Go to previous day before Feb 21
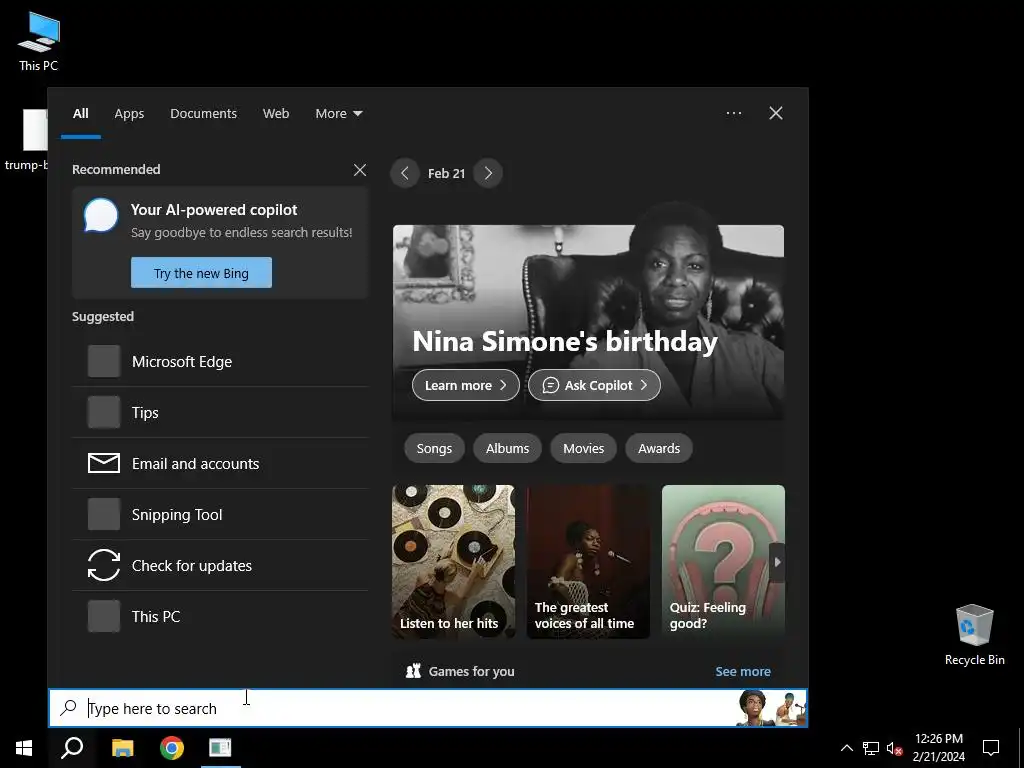This screenshot has width=1024, height=768. [x=405, y=173]
